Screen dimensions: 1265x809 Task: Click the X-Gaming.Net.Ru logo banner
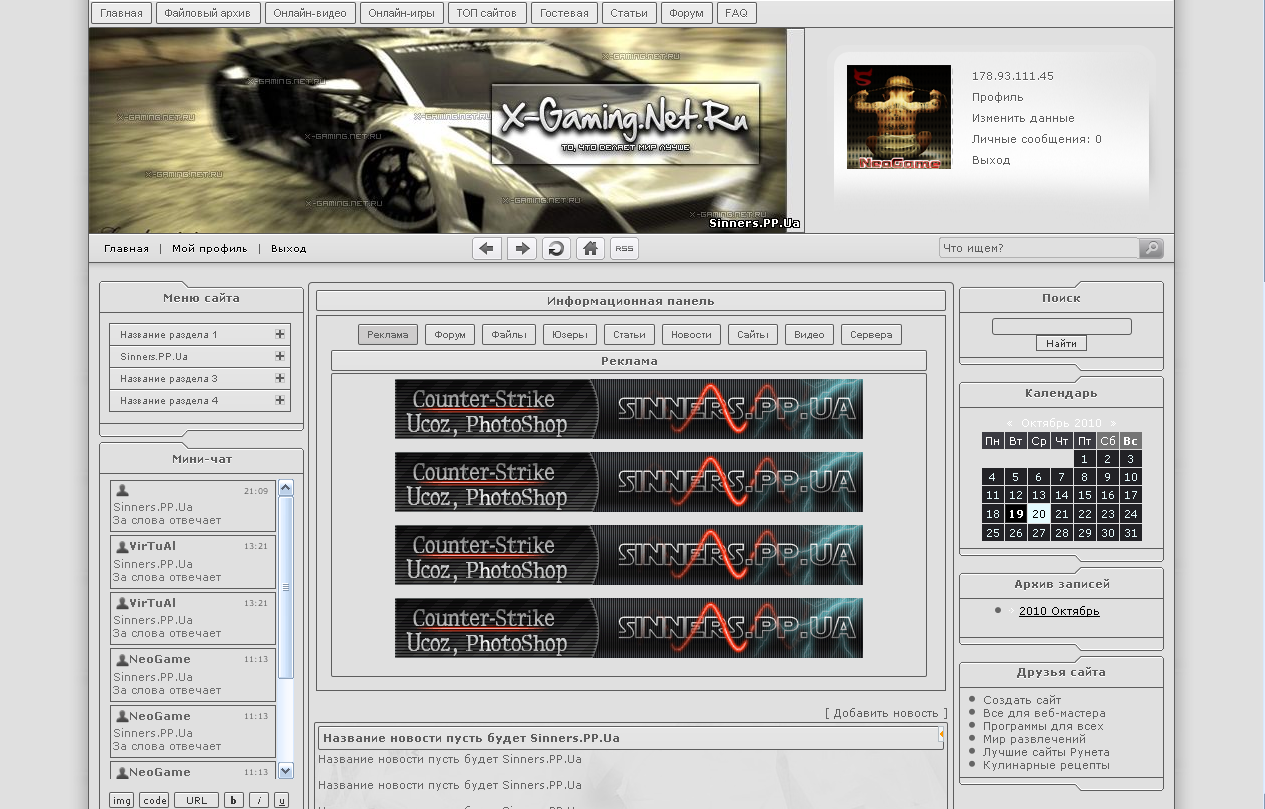625,123
